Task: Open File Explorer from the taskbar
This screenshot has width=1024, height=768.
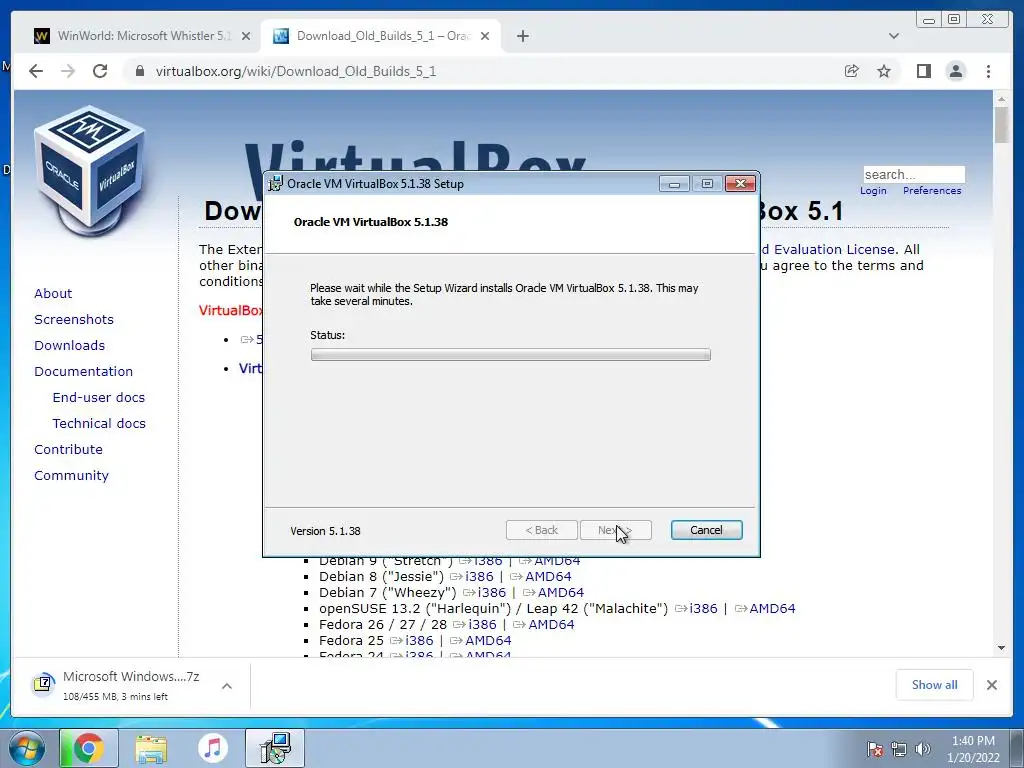Action: [x=151, y=748]
